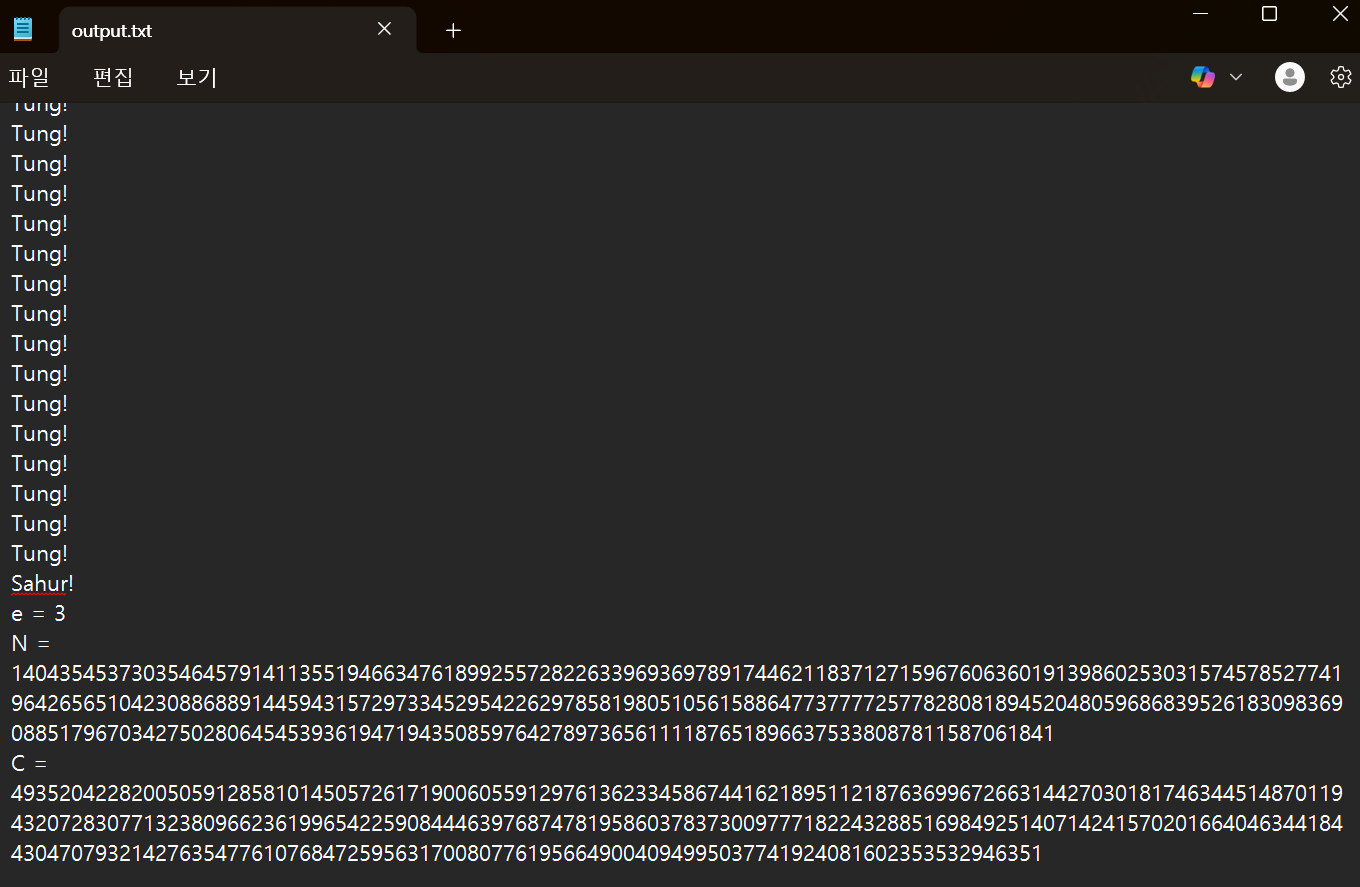Expand the Copilot options chevron
This screenshot has height=887, width=1360.
(1236, 76)
